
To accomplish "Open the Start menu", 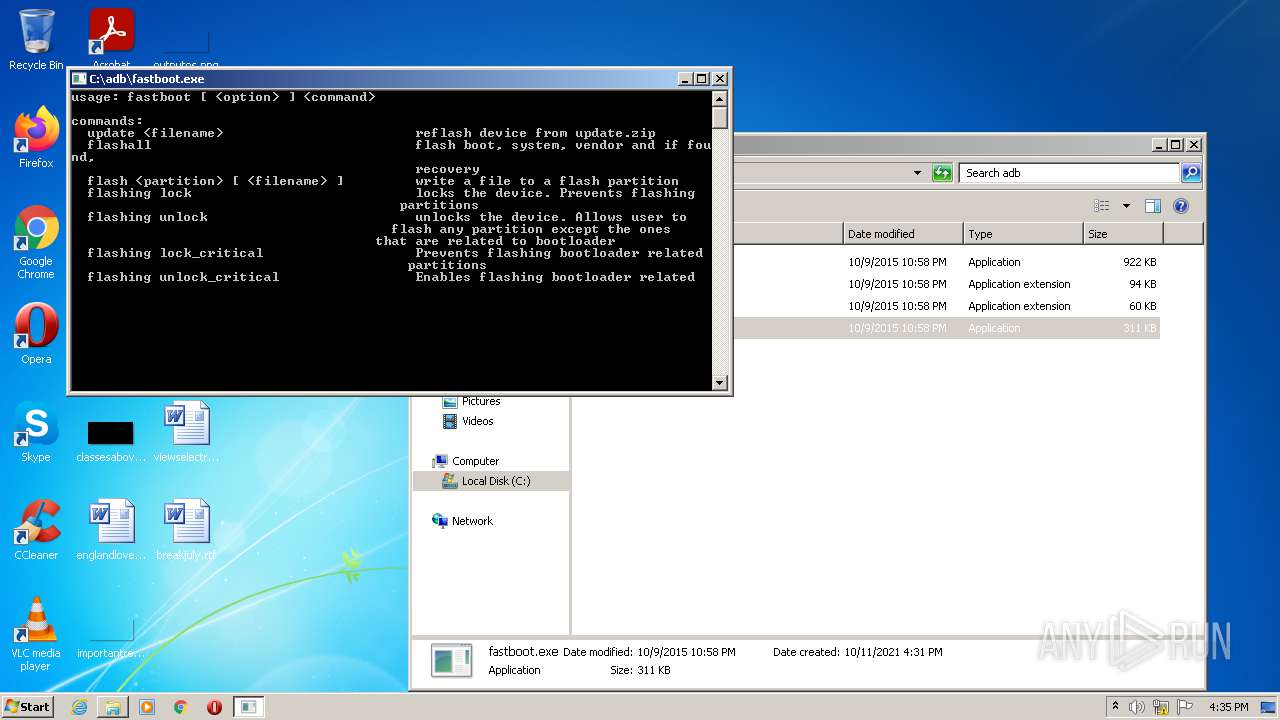I will [27, 707].
